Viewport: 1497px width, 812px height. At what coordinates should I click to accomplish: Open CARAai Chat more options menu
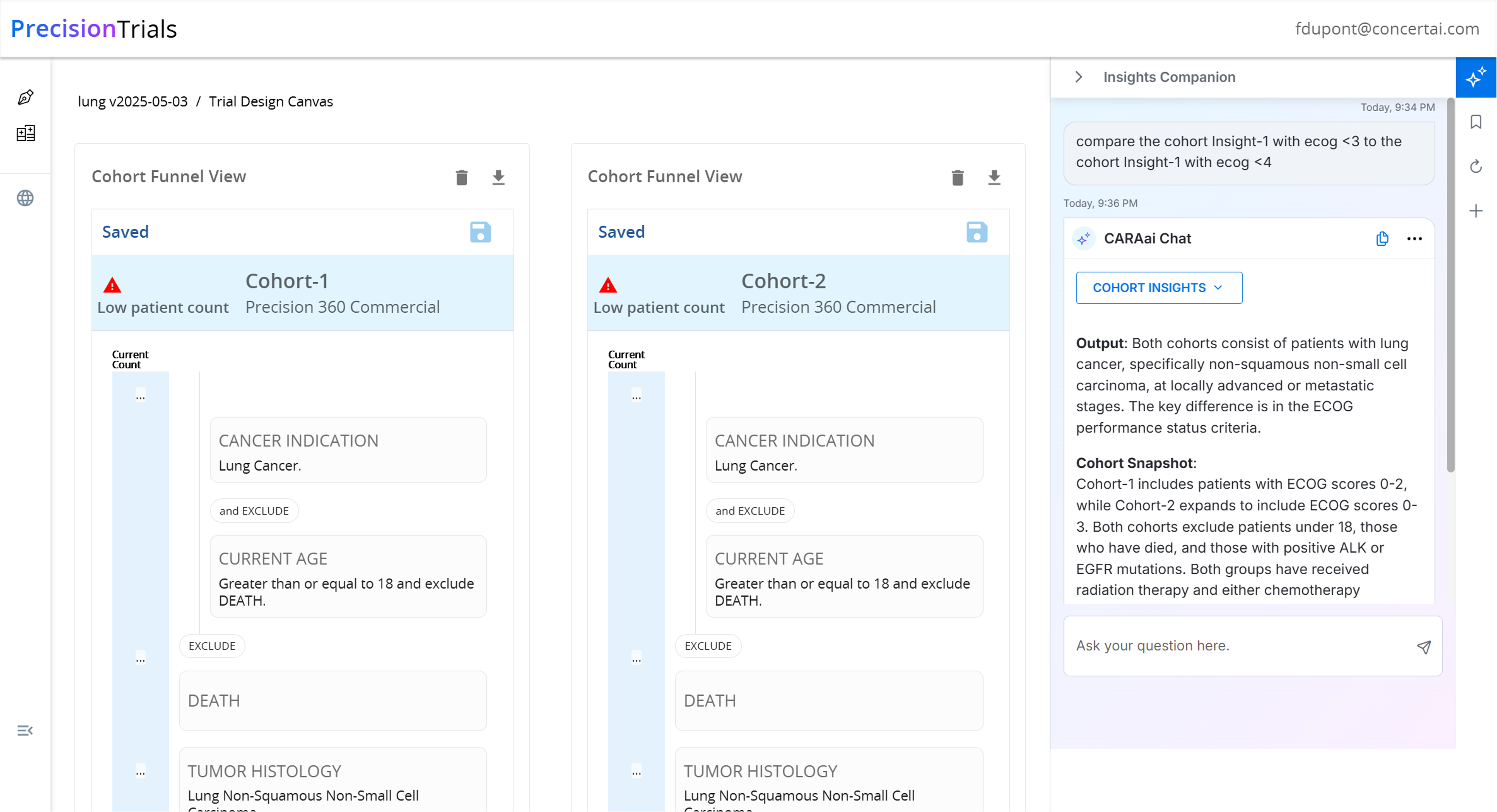click(1414, 239)
